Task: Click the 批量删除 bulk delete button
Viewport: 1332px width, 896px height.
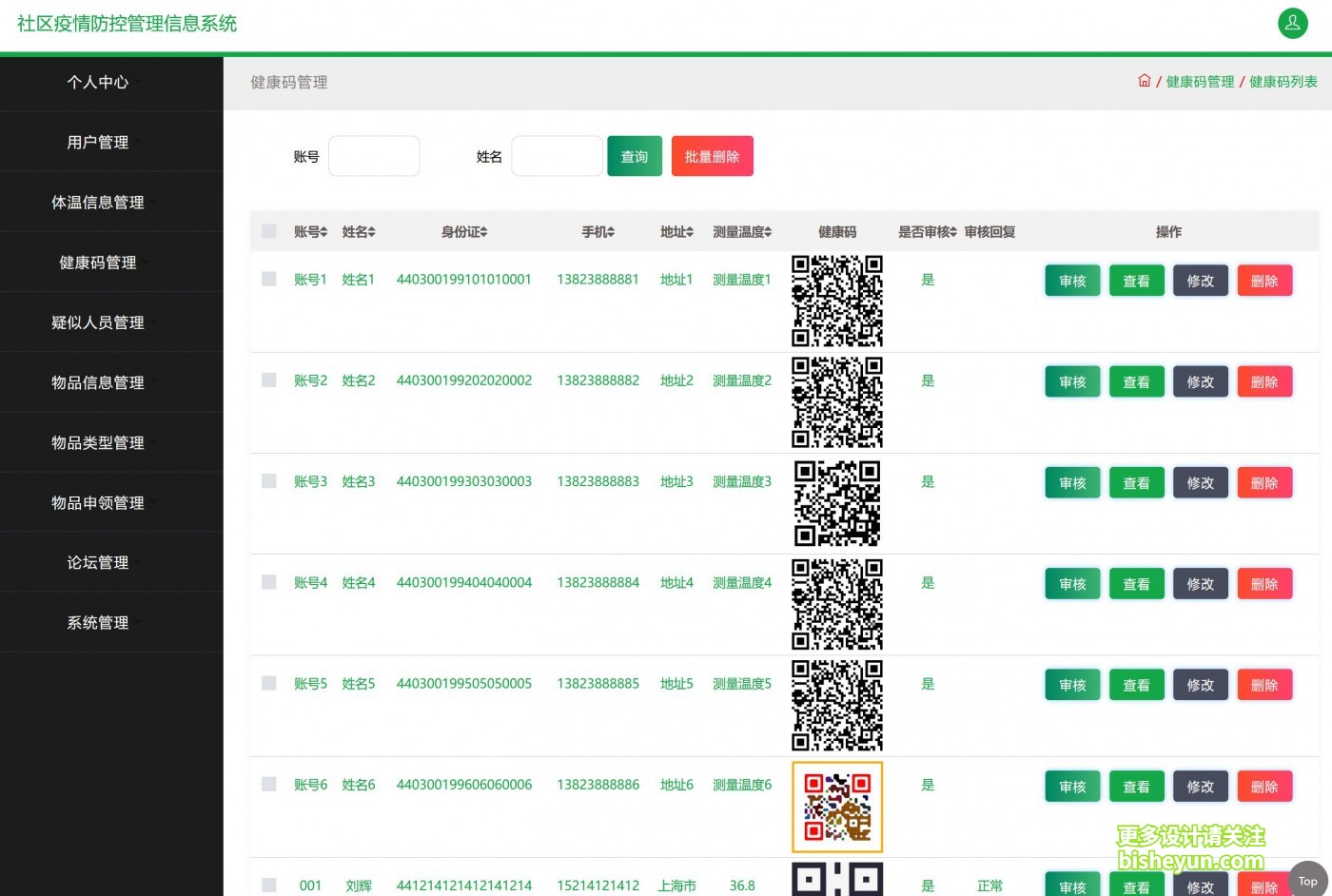Action: [713, 156]
